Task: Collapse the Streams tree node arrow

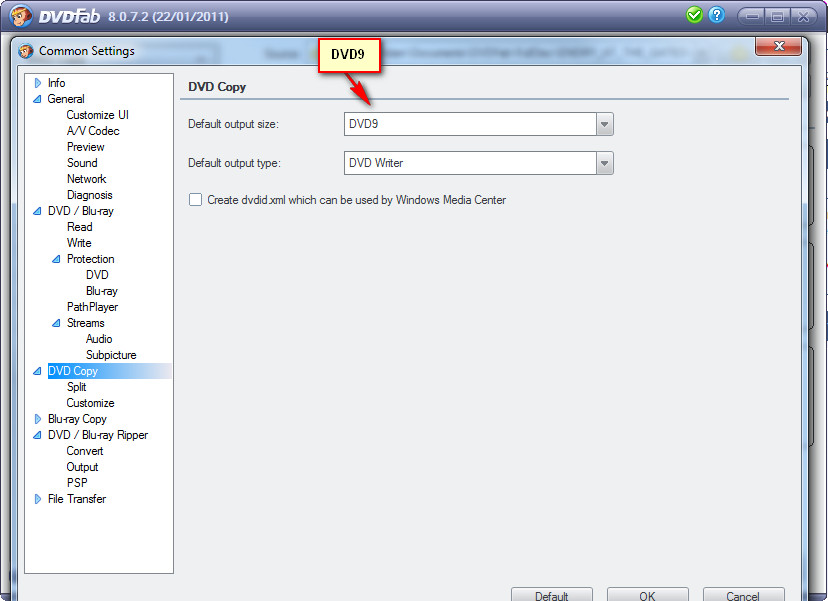Action: [x=57, y=323]
